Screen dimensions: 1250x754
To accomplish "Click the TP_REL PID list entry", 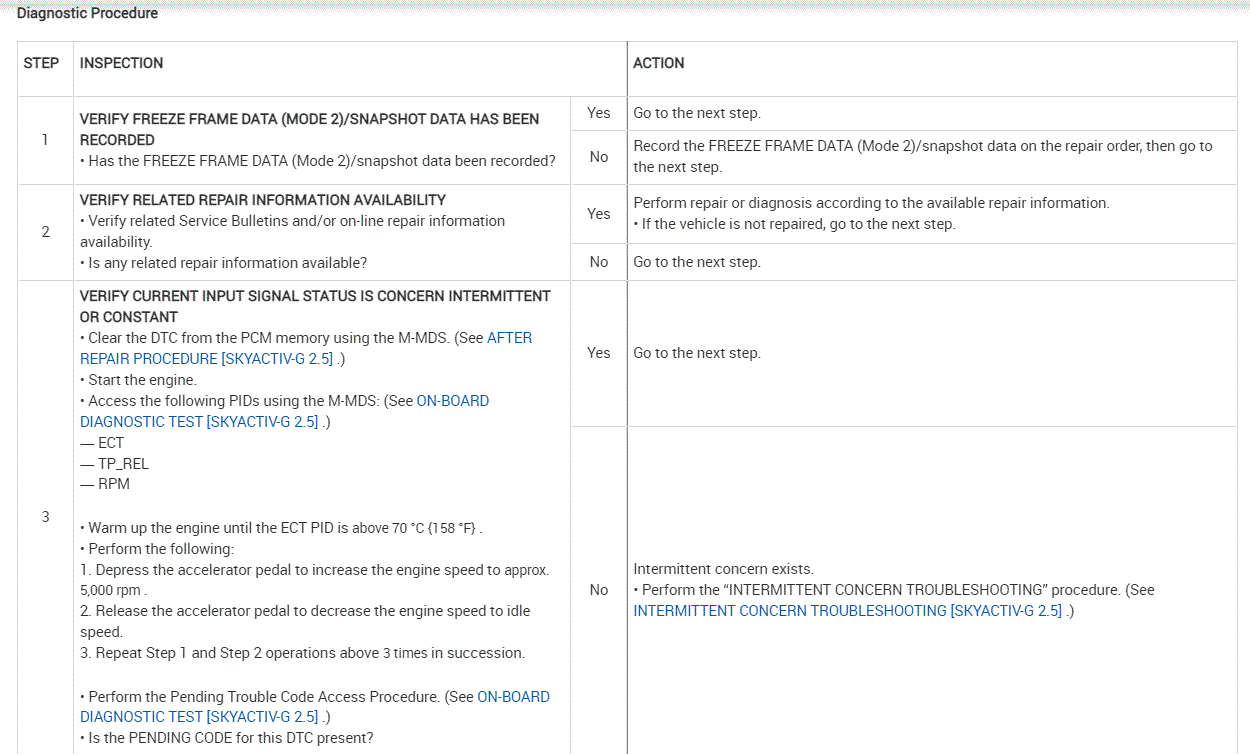I will click(122, 464).
